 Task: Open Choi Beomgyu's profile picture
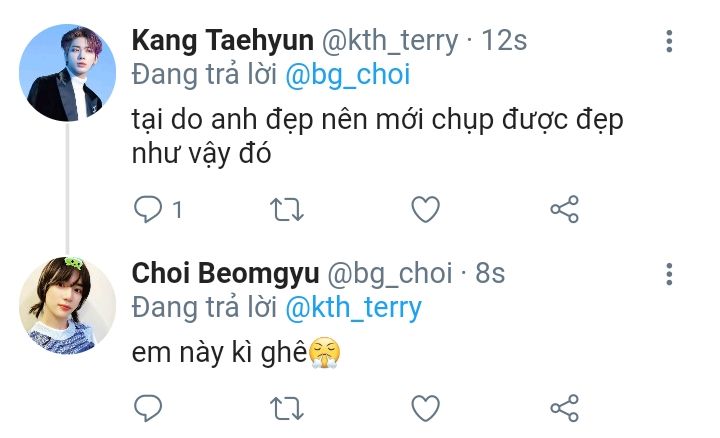pyautogui.click(x=68, y=303)
